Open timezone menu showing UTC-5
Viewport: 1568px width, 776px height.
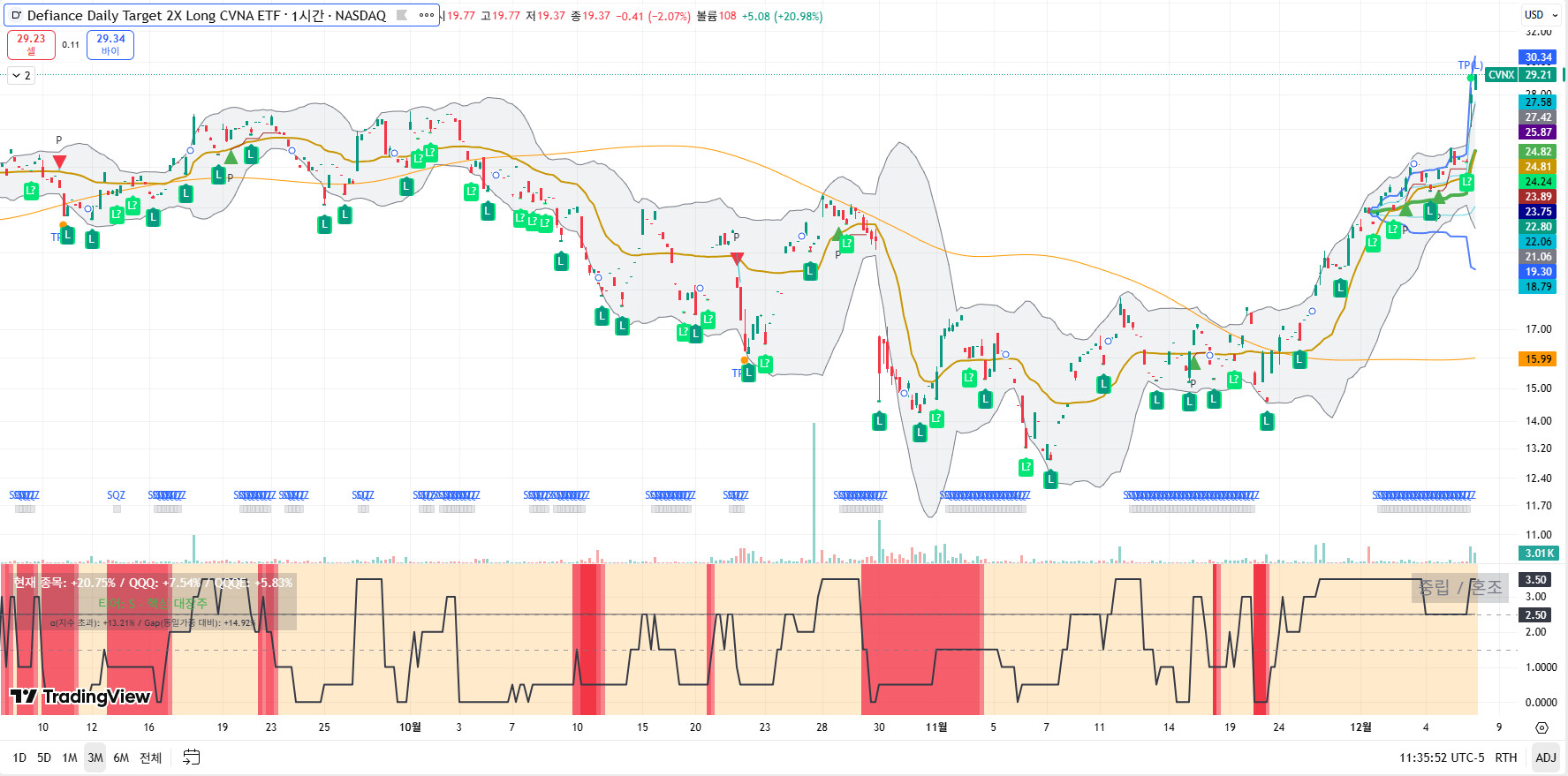[1441, 757]
